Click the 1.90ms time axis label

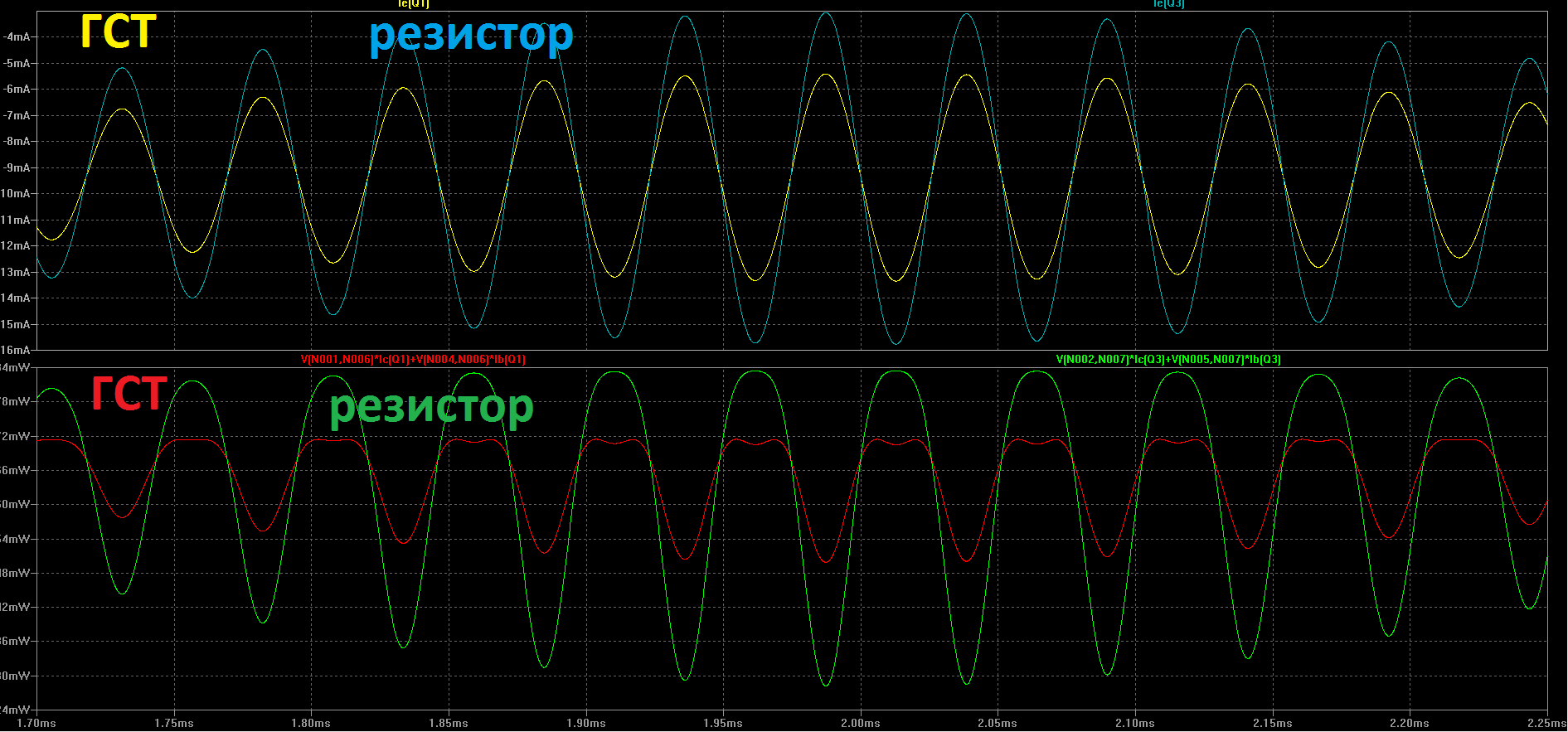(x=586, y=723)
